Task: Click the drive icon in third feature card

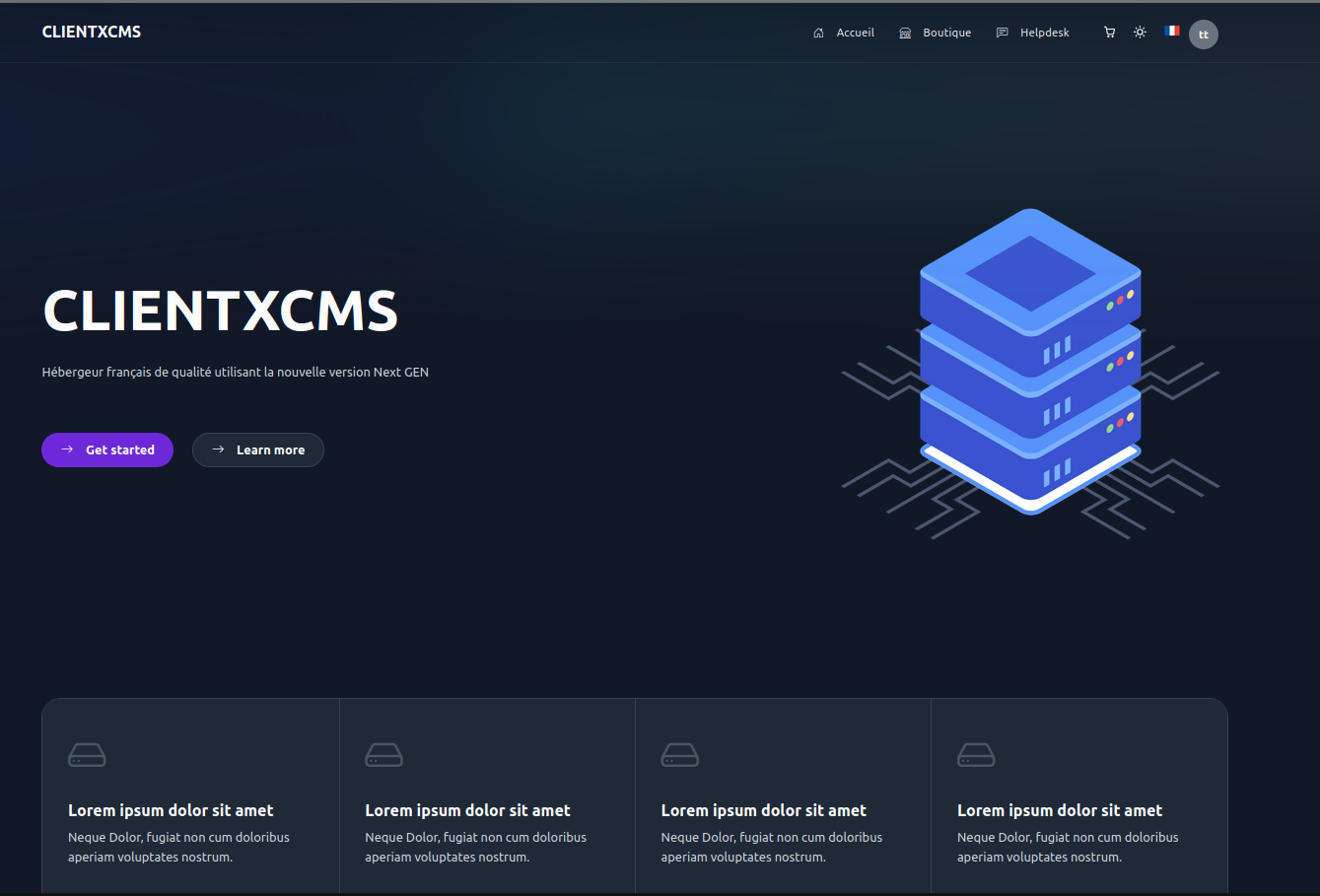Action: 679,755
